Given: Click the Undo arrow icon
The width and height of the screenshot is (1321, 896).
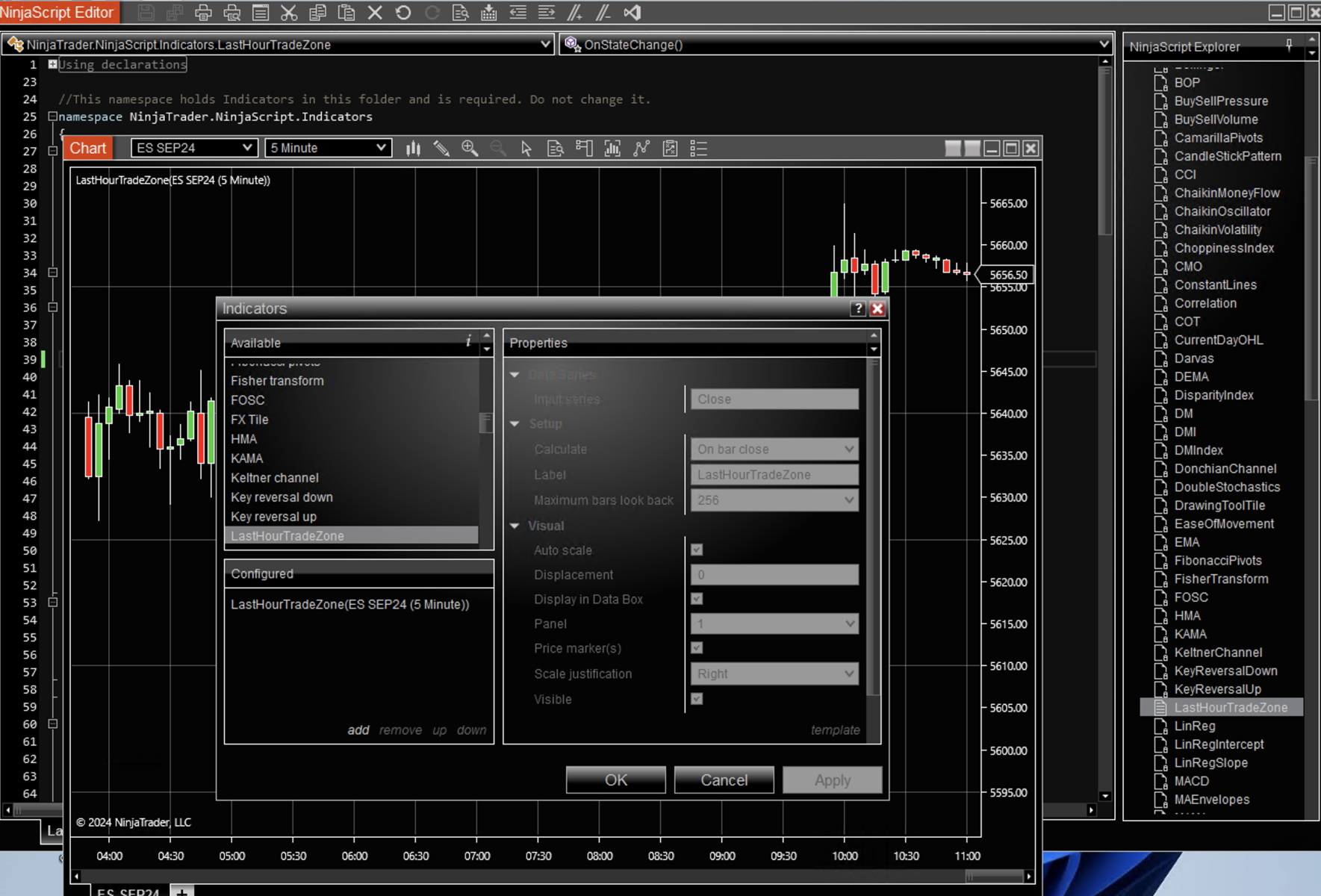Looking at the screenshot, I should 403,13.
